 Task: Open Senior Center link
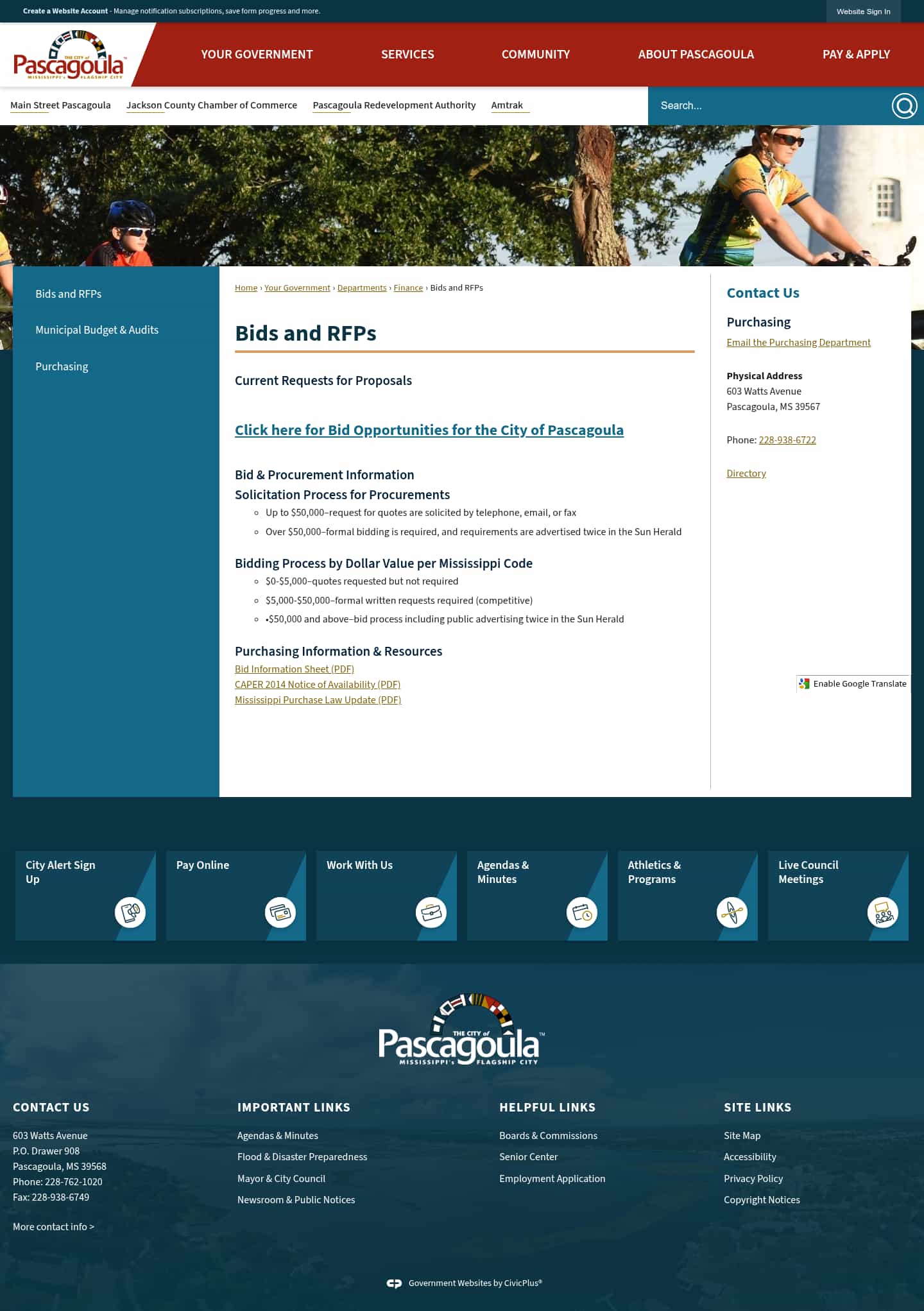pyautogui.click(x=528, y=1157)
